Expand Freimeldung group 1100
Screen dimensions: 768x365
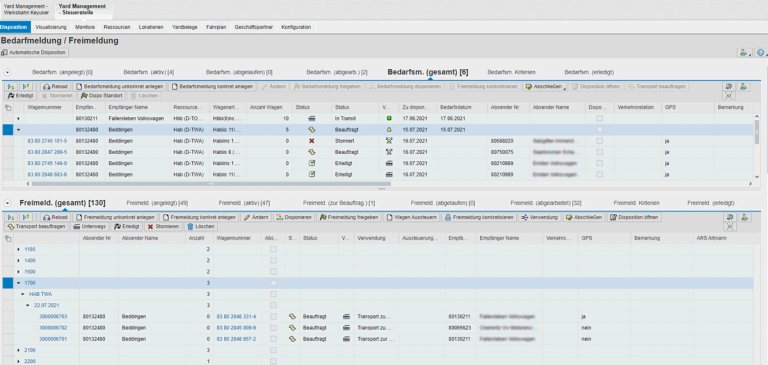point(19,249)
